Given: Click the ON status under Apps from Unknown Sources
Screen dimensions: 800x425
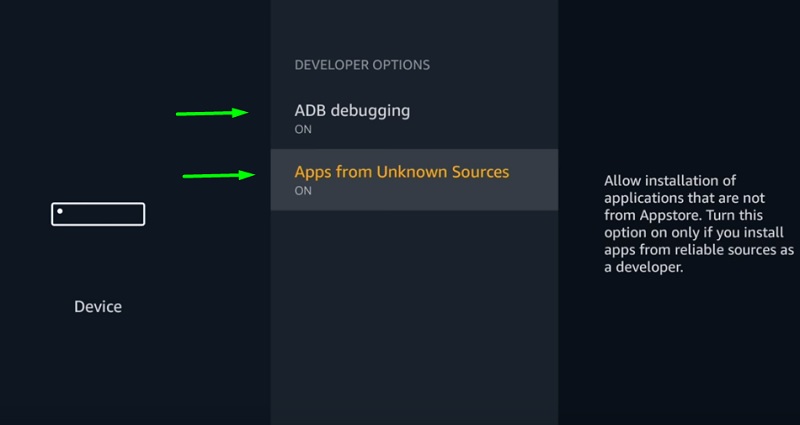Looking at the screenshot, I should coord(303,191).
